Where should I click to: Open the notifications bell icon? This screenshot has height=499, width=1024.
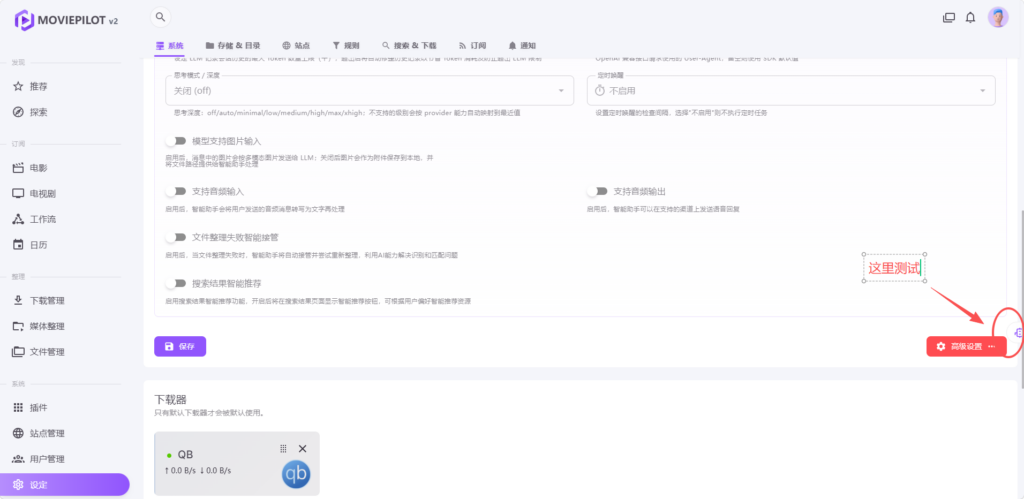coord(970,18)
